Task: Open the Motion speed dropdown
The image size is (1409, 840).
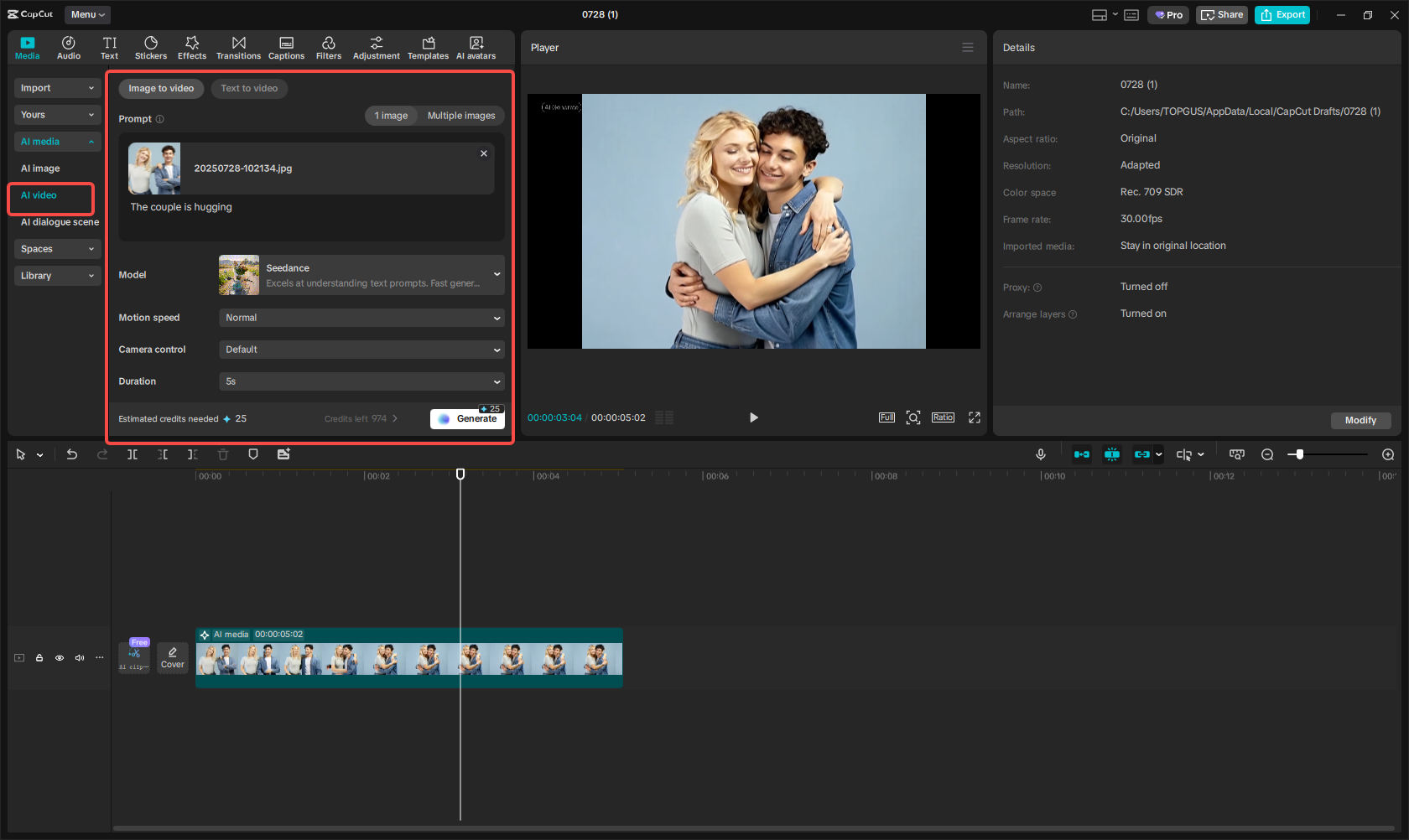Action: 361,318
